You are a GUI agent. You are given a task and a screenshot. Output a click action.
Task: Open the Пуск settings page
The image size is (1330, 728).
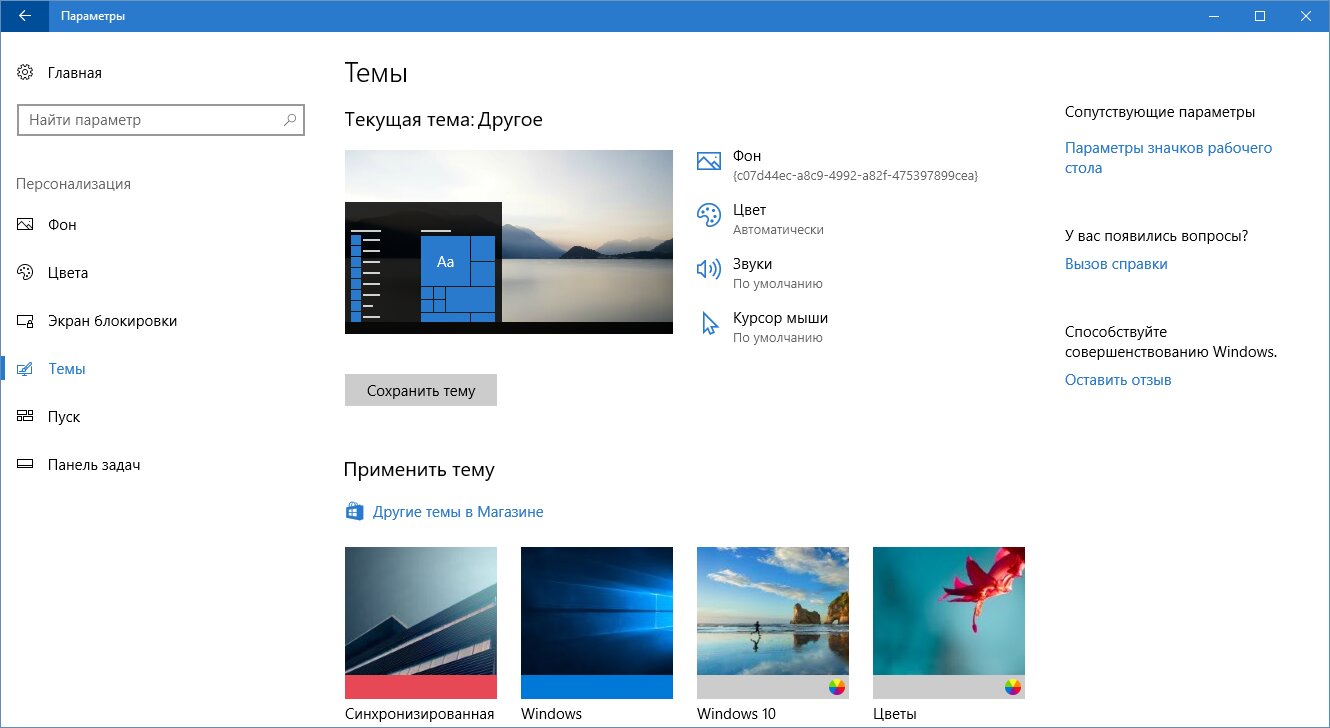point(64,417)
